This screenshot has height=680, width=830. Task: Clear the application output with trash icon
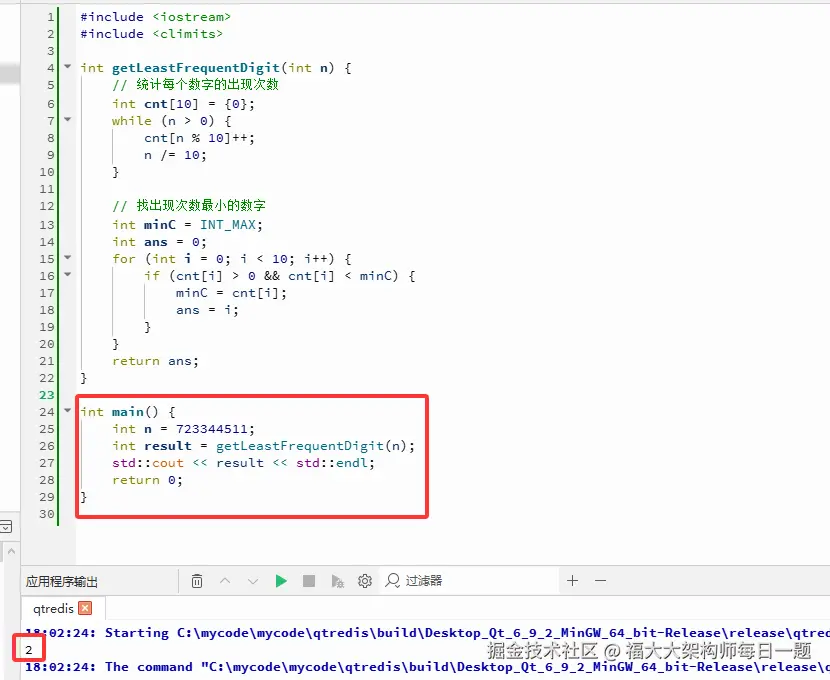(x=196, y=581)
